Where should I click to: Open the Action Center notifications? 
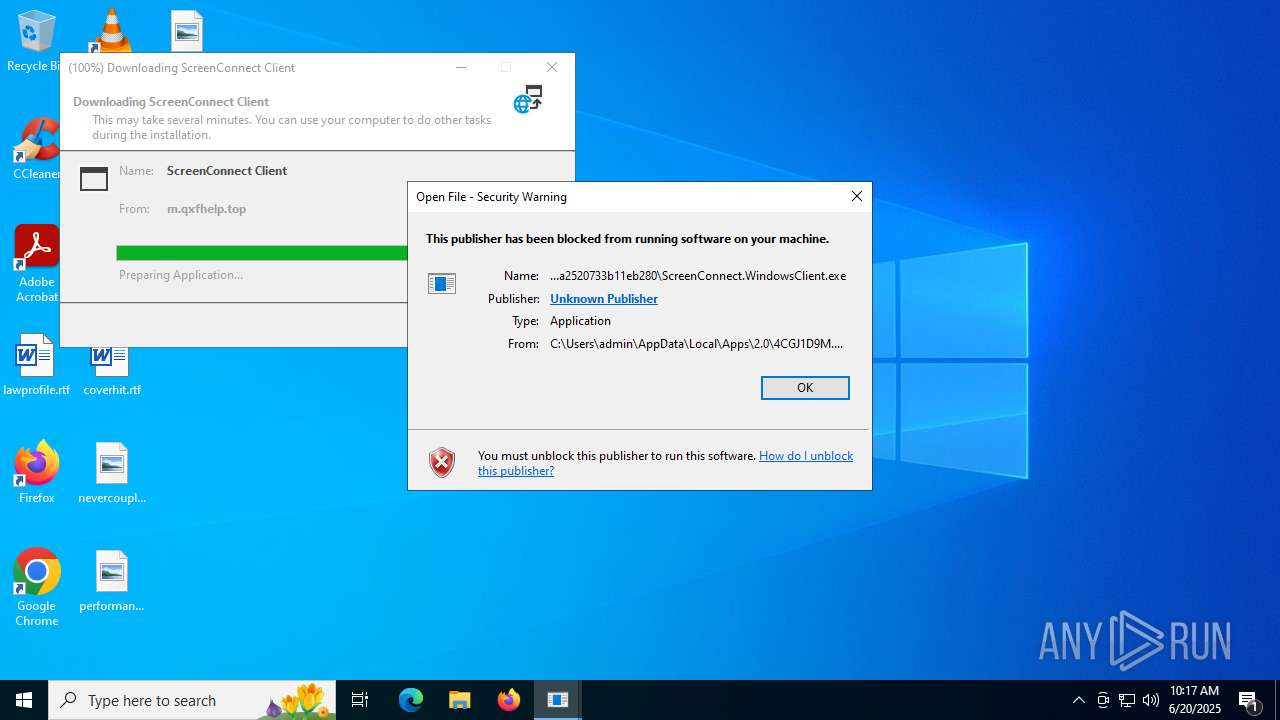coord(1249,700)
